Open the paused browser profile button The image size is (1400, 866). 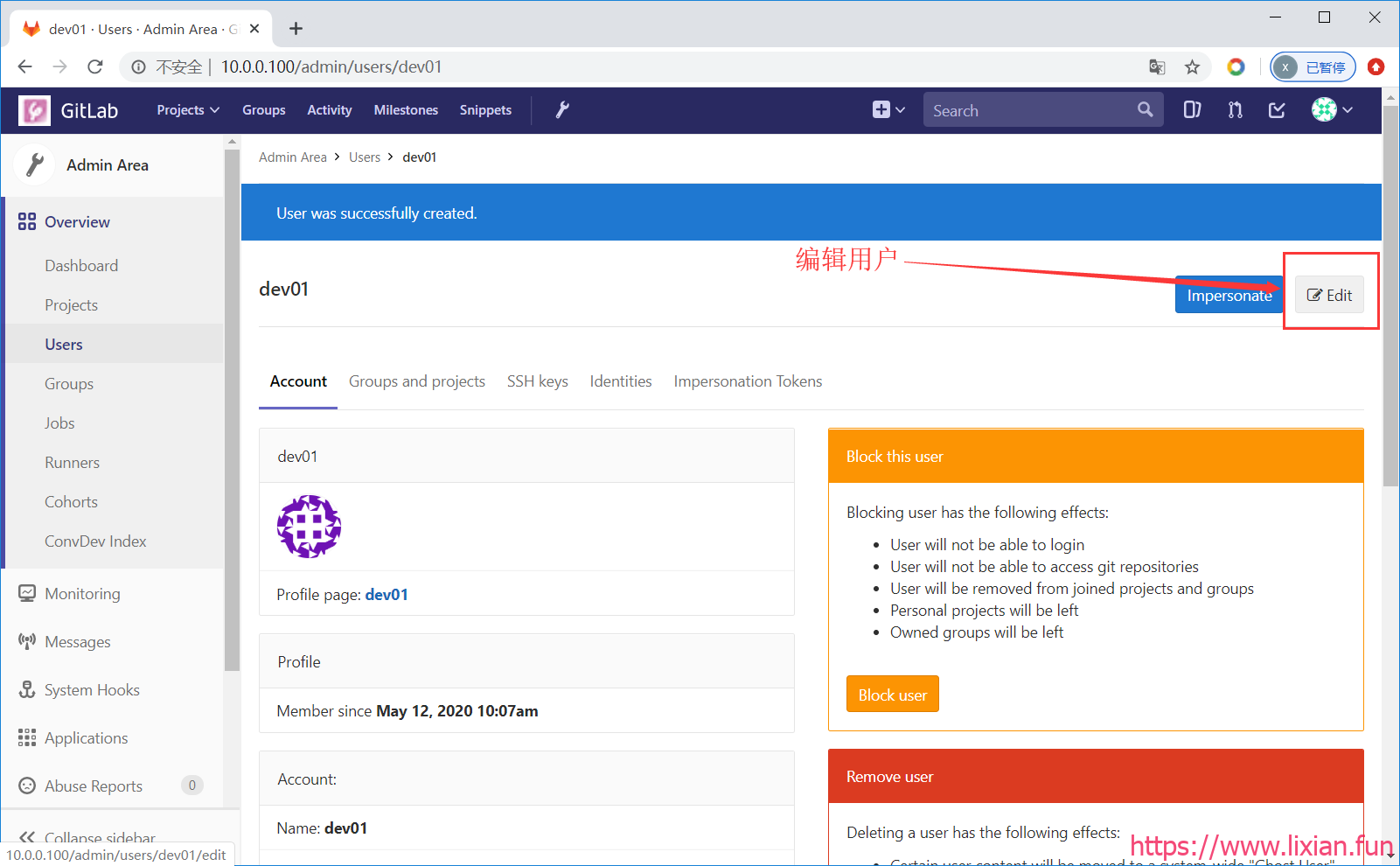pyautogui.click(x=1313, y=66)
